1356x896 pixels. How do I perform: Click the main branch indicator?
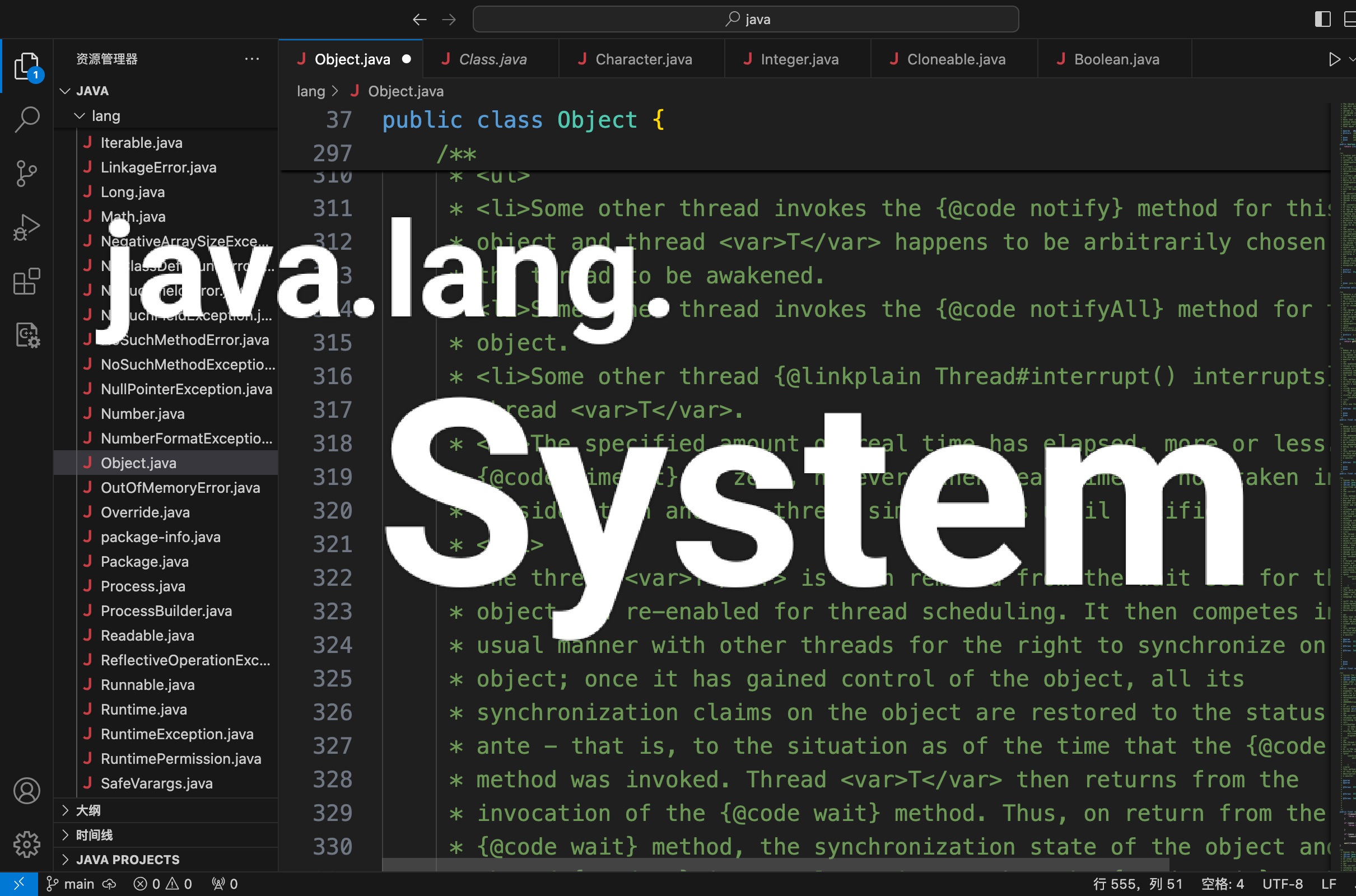pyautogui.click(x=69, y=884)
